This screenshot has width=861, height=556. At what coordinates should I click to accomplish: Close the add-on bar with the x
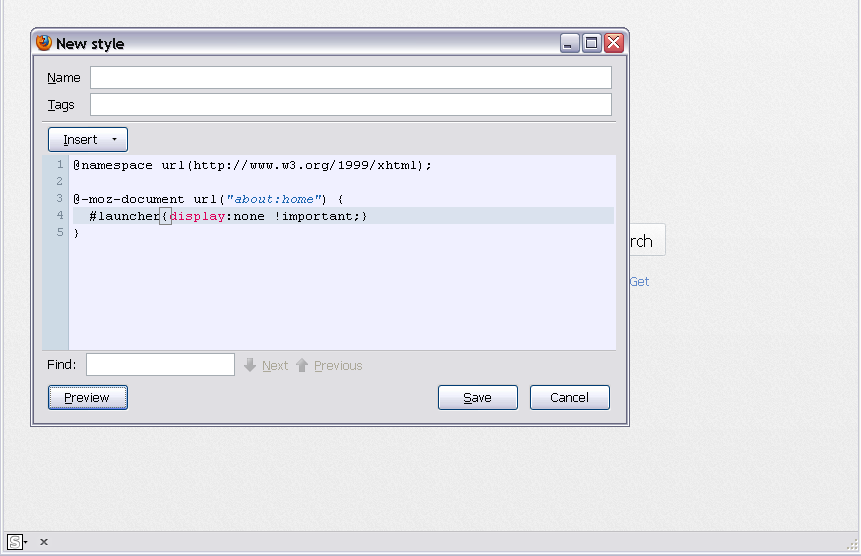point(44,542)
